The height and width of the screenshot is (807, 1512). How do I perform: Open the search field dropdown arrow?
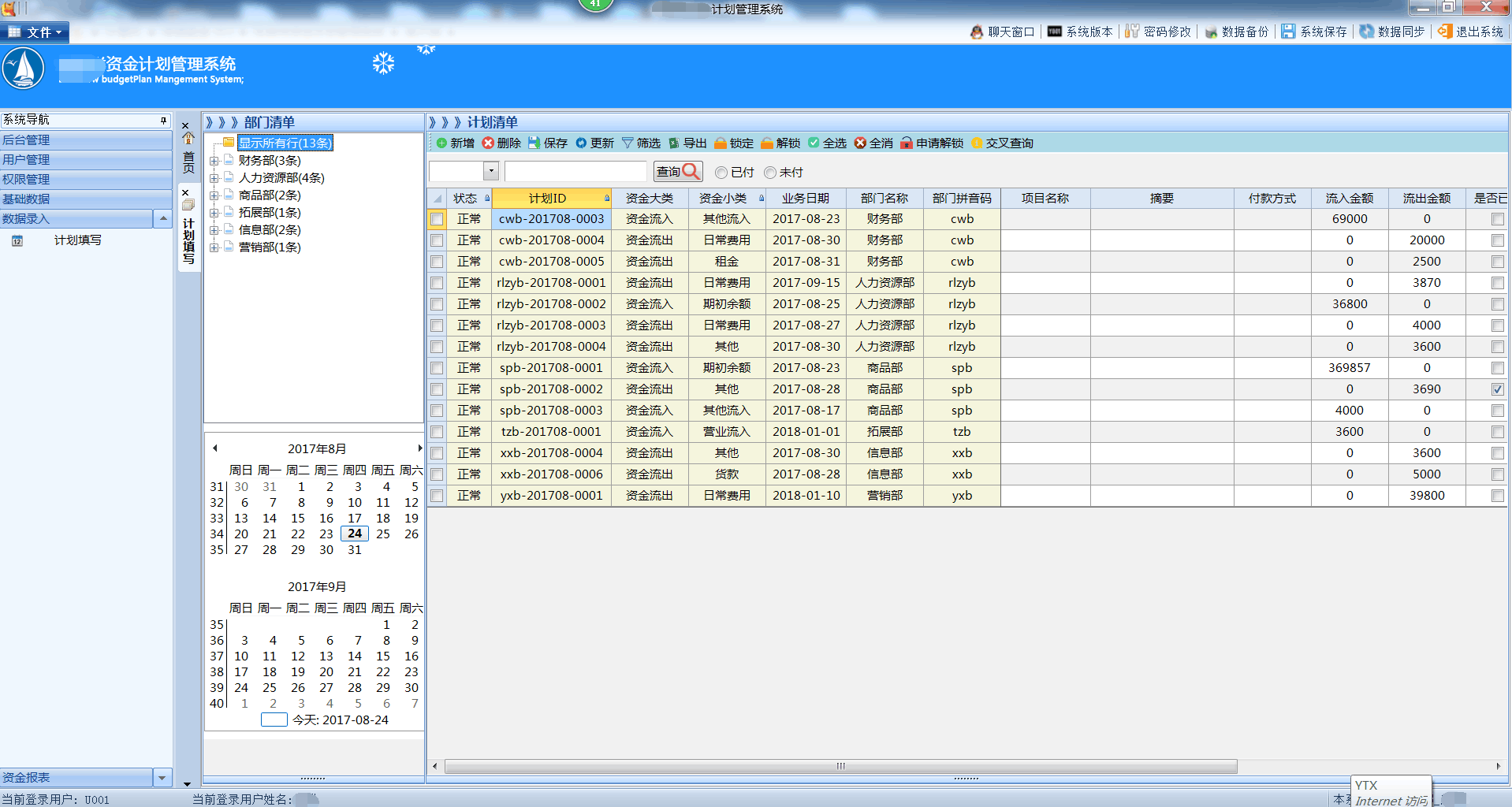[x=491, y=171]
